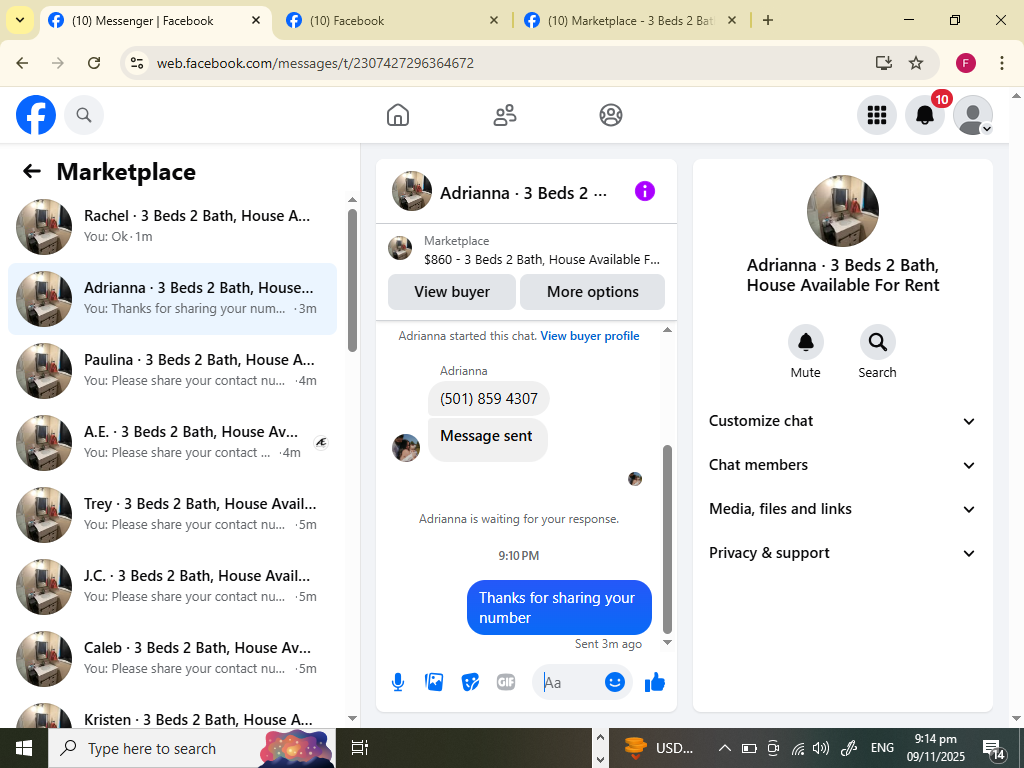Click the View buyer button

(452, 292)
